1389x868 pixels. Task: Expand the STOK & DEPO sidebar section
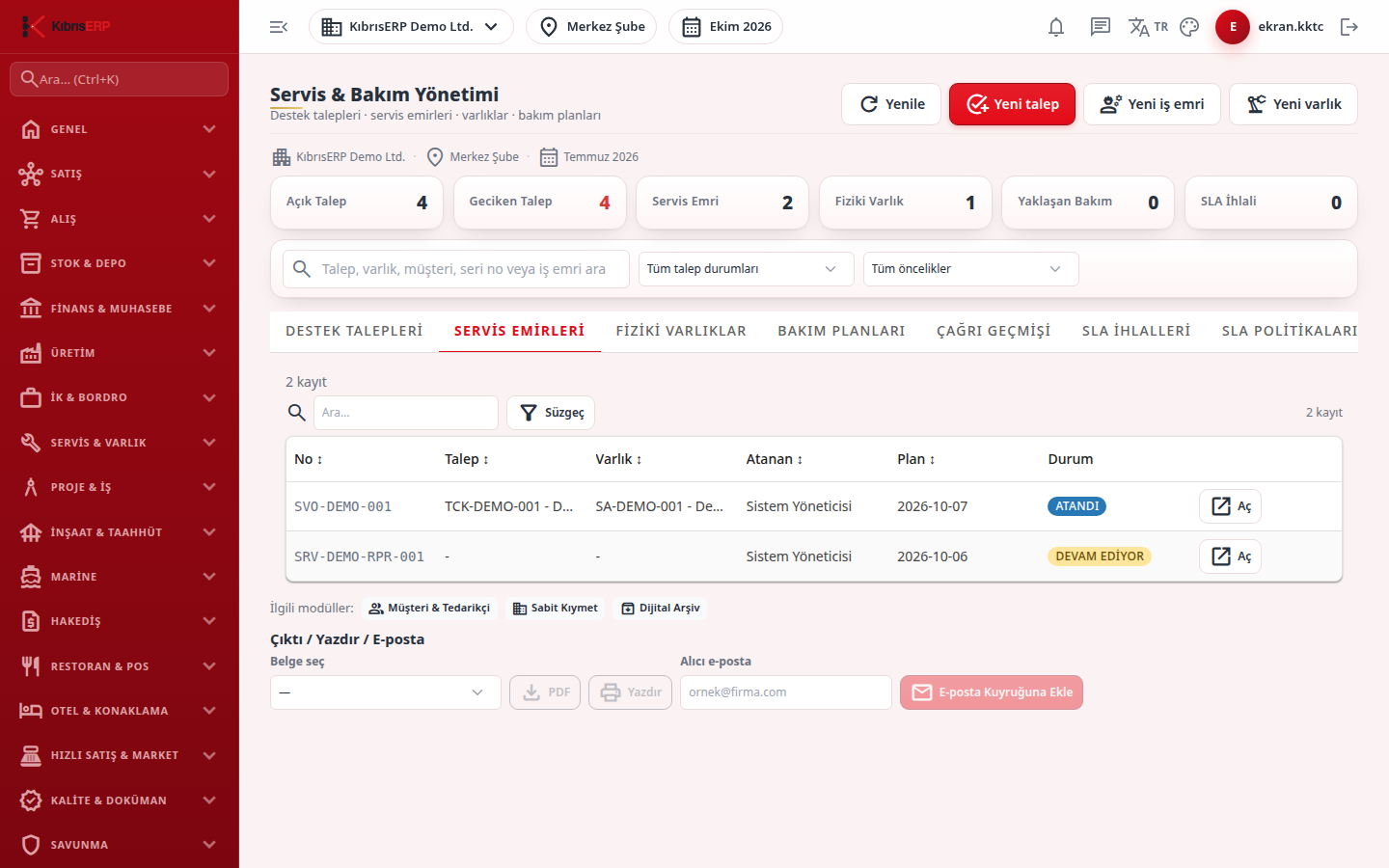[120, 263]
